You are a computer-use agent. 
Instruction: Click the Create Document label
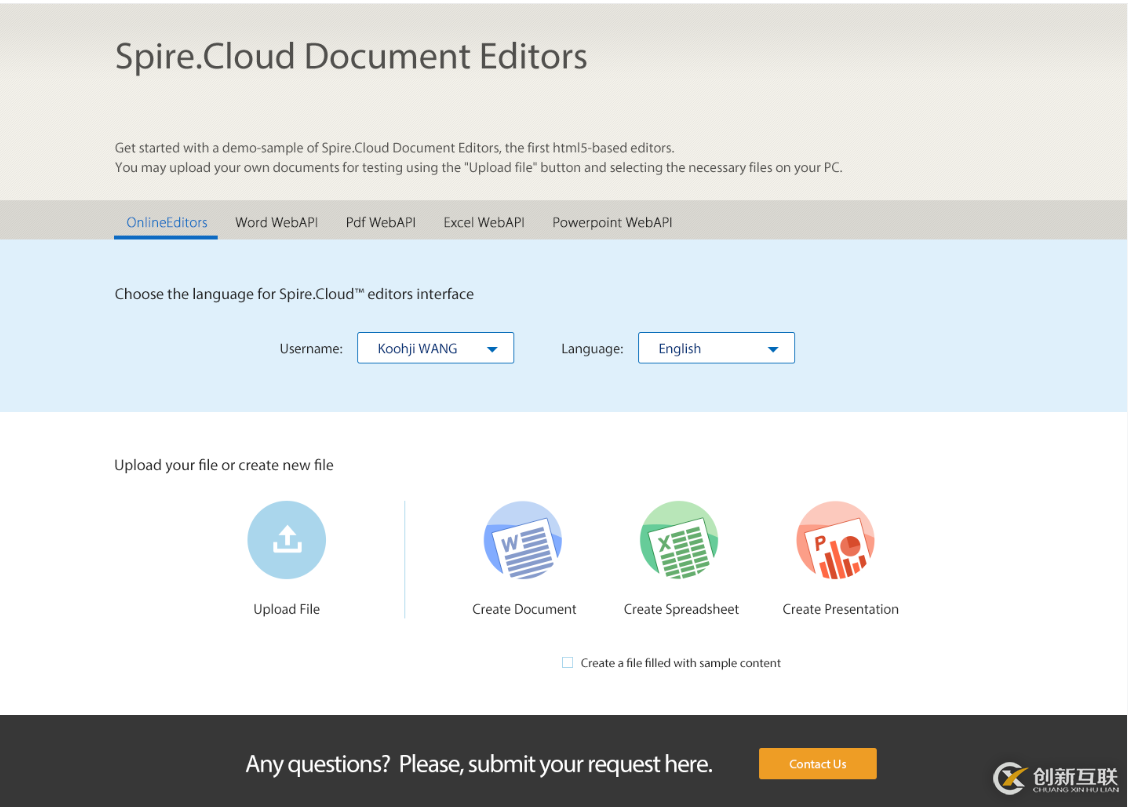(524, 609)
